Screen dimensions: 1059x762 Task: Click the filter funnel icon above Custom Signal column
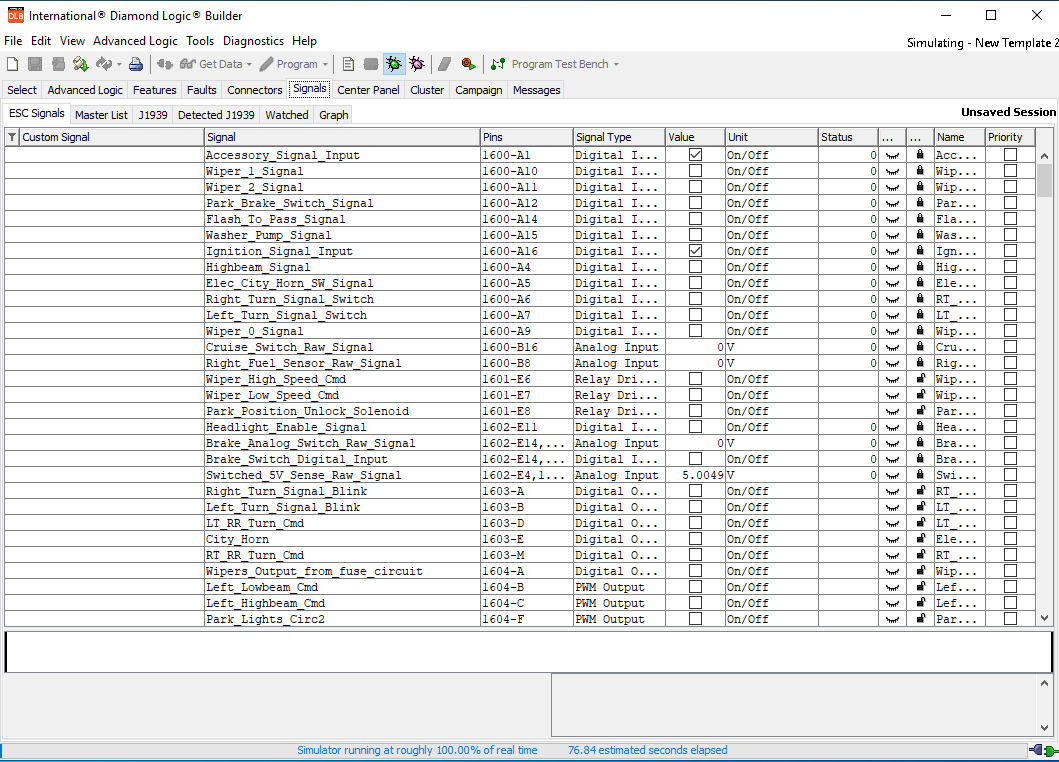10,137
